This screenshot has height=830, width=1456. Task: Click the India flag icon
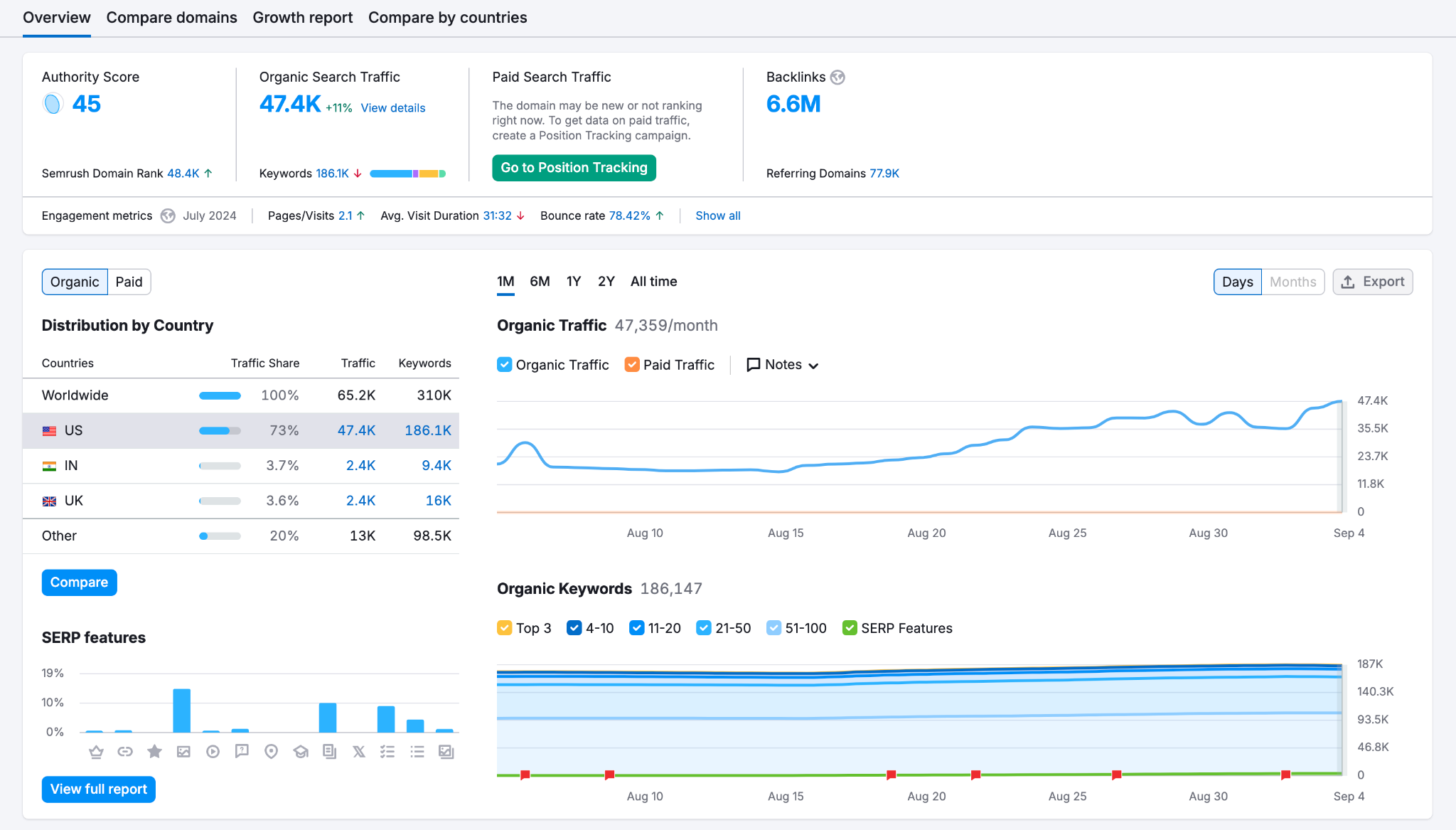coord(49,466)
